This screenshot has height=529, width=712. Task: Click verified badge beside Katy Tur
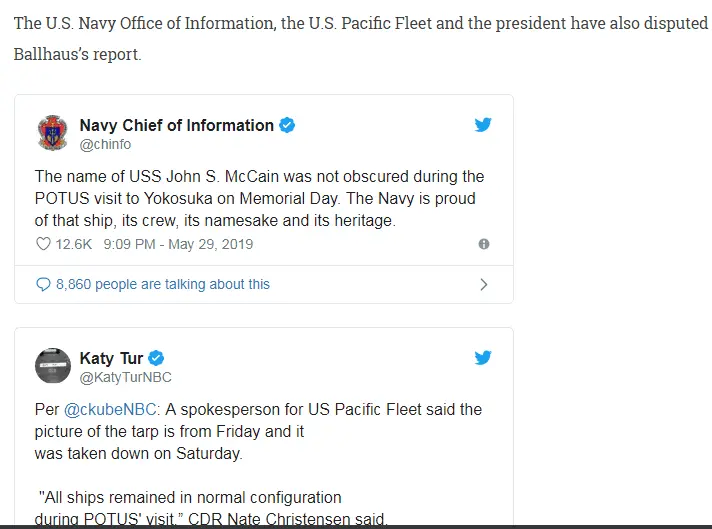point(157,358)
